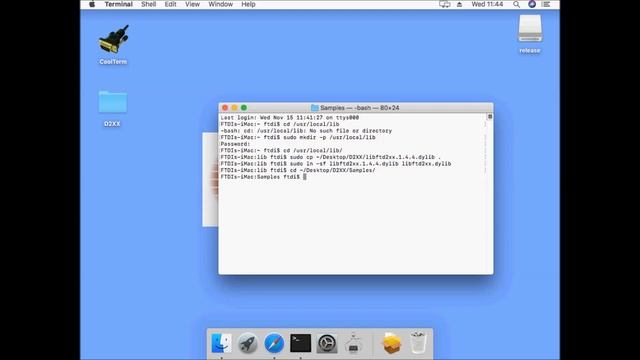640x360 pixels.
Task: Click the 'sudo cp' libftd2xx command line
Action: pyautogui.click(x=331, y=157)
